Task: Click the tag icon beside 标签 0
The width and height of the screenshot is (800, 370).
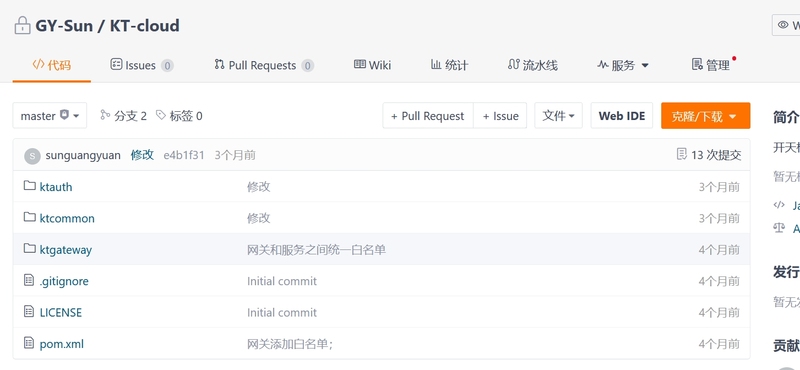Action: coord(161,115)
